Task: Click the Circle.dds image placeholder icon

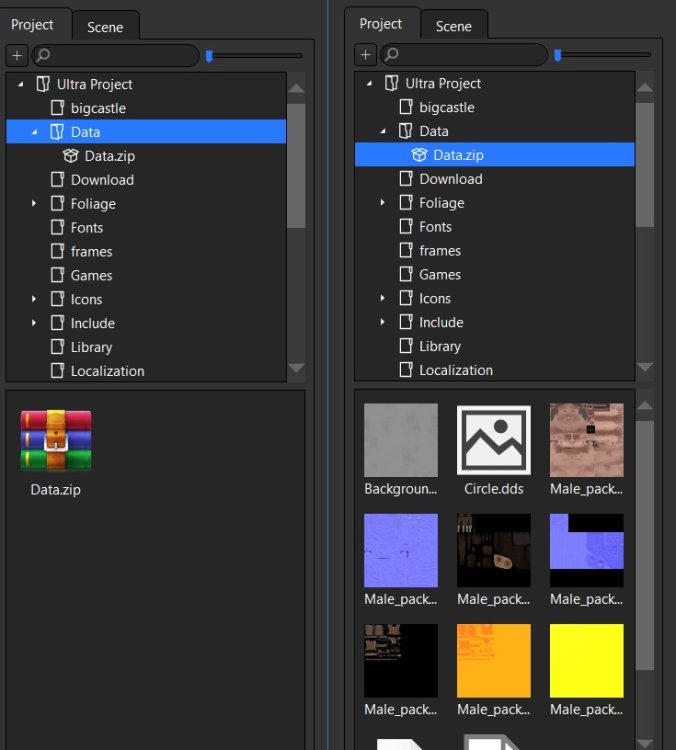Action: [x=493, y=440]
